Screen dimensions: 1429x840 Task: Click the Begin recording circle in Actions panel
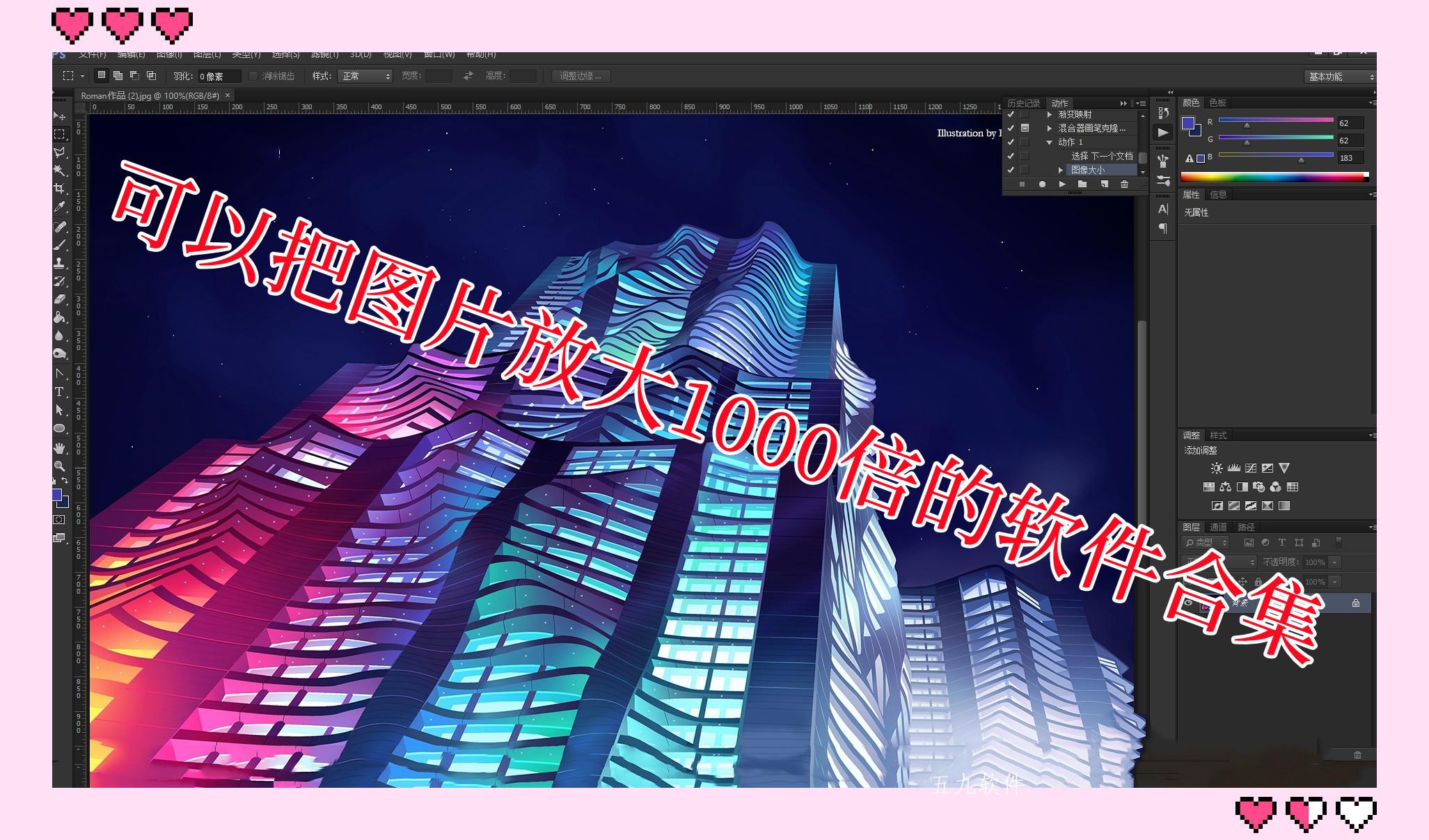(x=1042, y=184)
